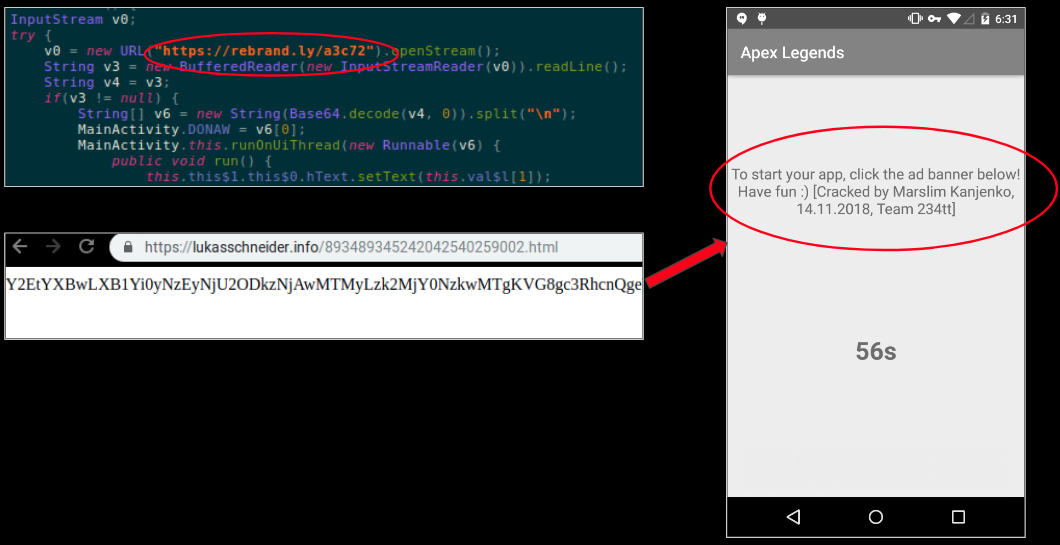Click the browser forward arrow

53,246
